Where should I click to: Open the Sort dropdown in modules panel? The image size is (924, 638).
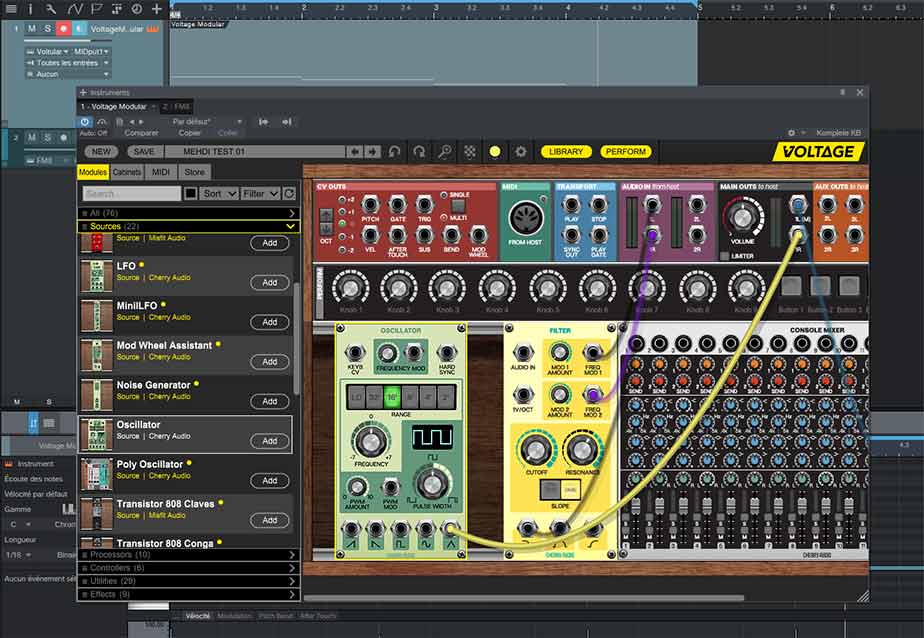coord(219,193)
